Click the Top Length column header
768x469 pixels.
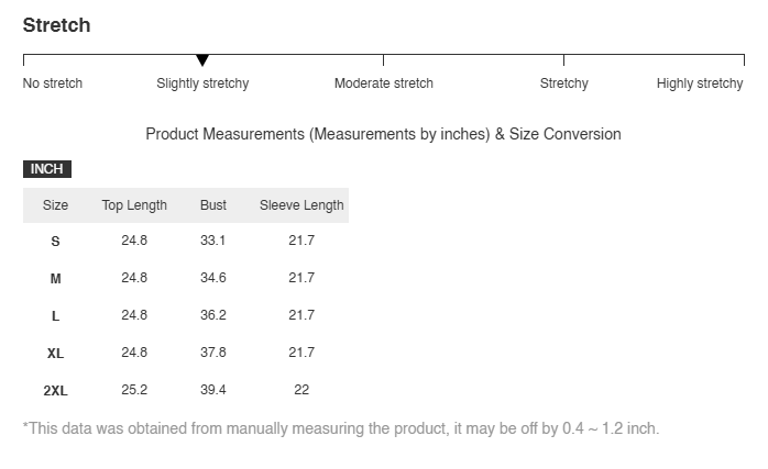134,205
